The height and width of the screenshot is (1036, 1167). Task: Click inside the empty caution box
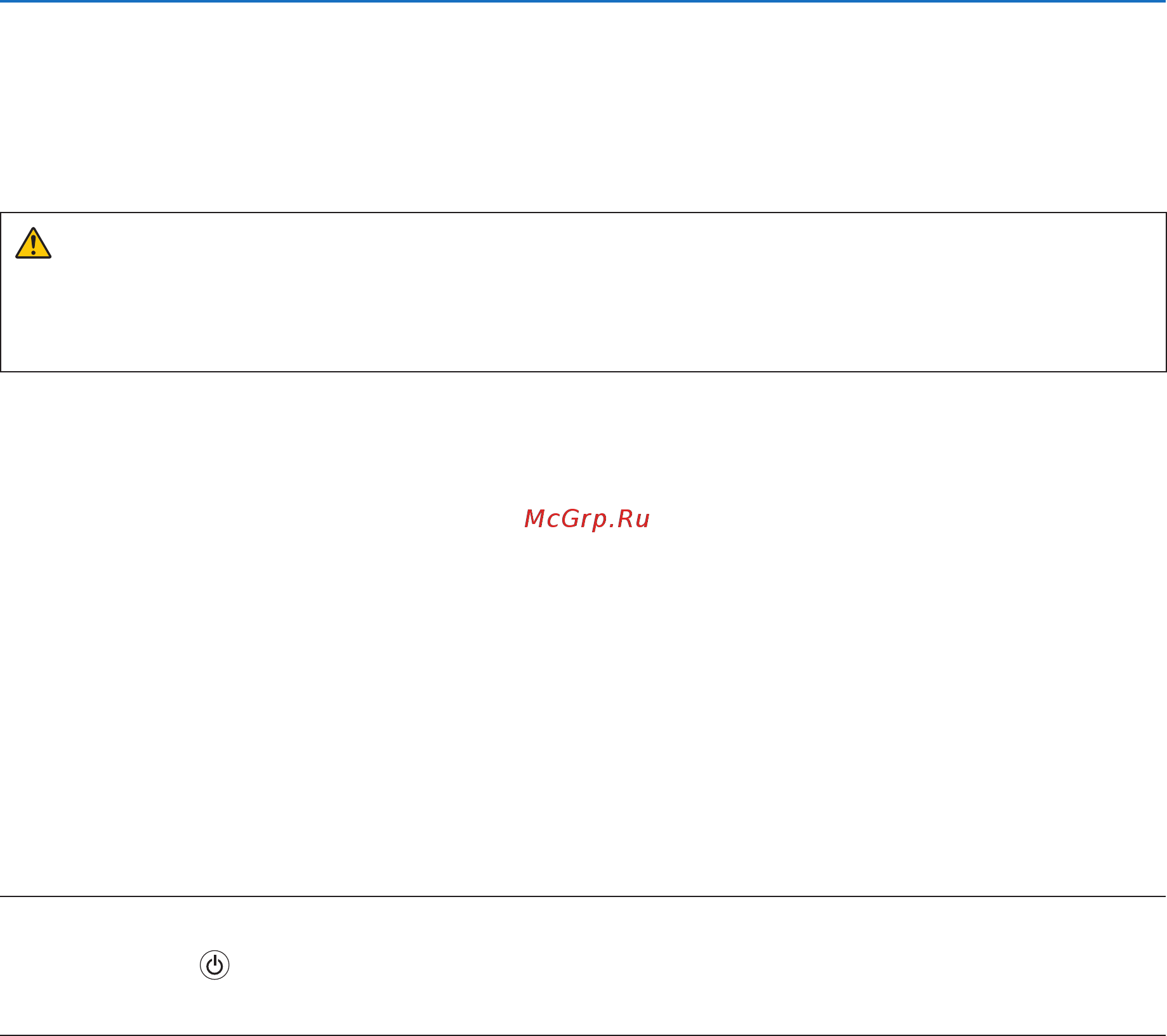(583, 292)
